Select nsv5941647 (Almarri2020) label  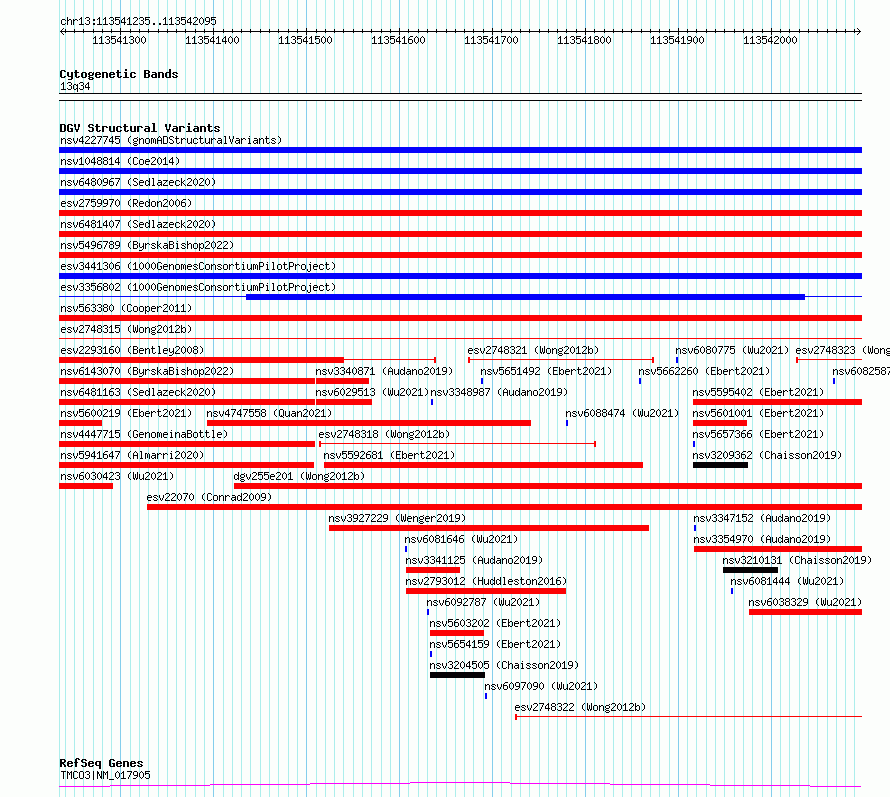coord(132,455)
